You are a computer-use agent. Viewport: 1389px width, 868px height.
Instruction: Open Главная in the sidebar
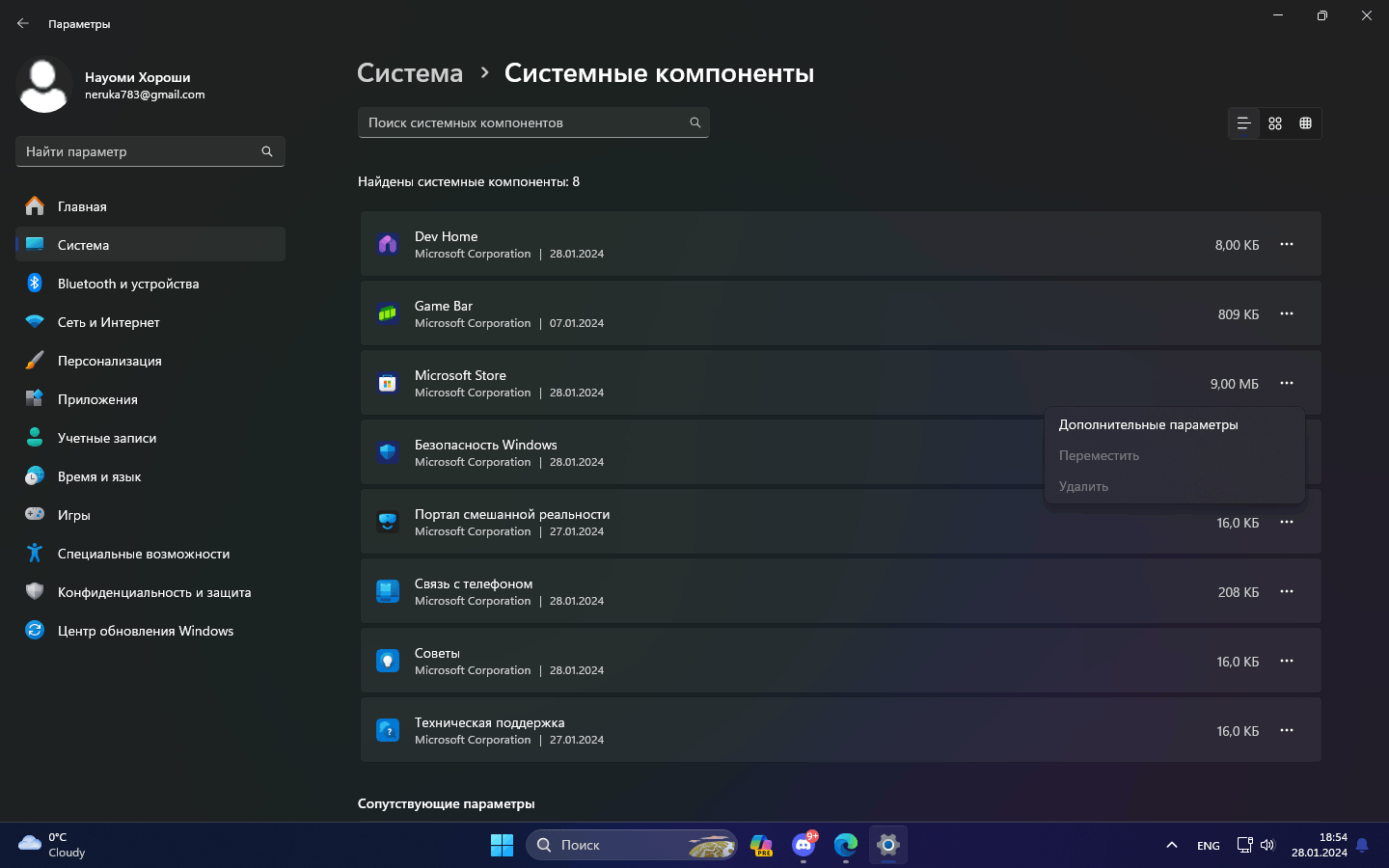[x=150, y=205]
